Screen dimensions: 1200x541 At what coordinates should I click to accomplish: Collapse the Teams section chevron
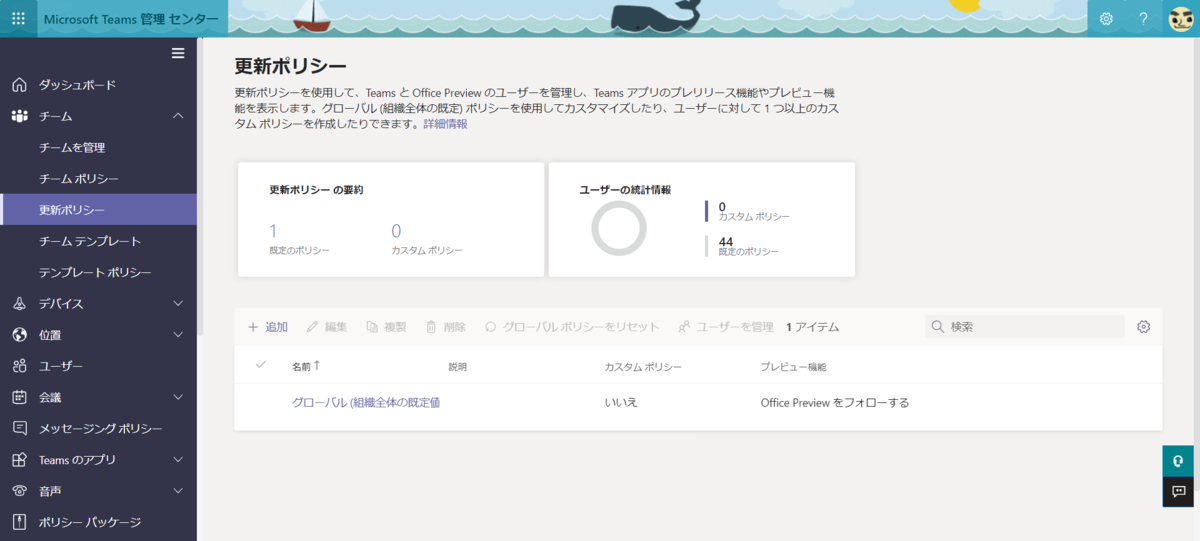tap(178, 116)
